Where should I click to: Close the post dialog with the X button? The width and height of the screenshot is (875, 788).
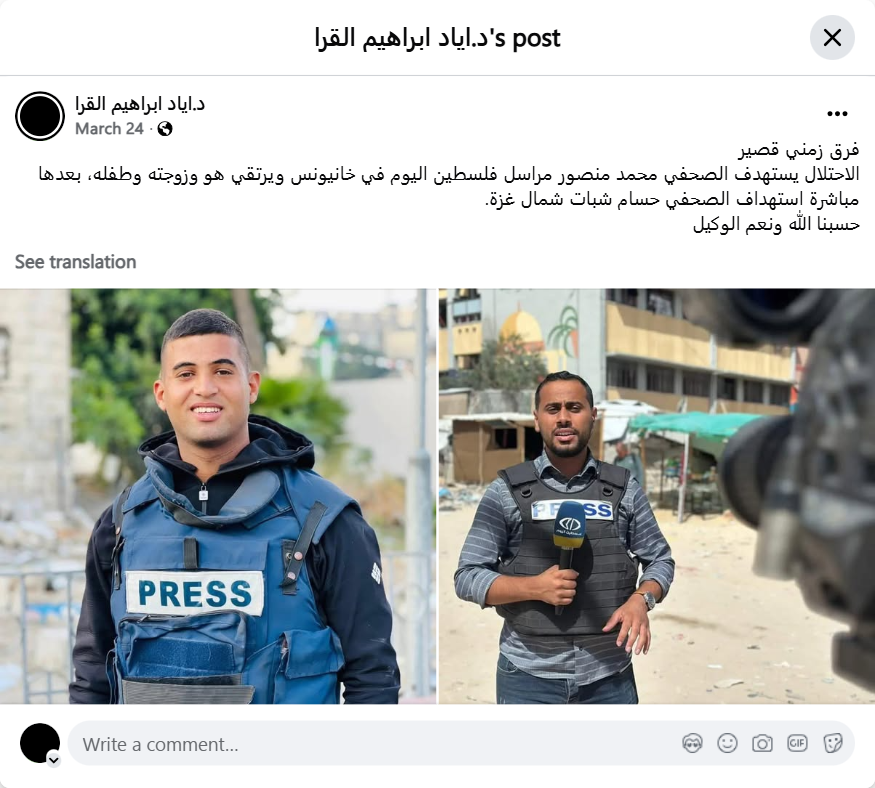click(x=832, y=38)
